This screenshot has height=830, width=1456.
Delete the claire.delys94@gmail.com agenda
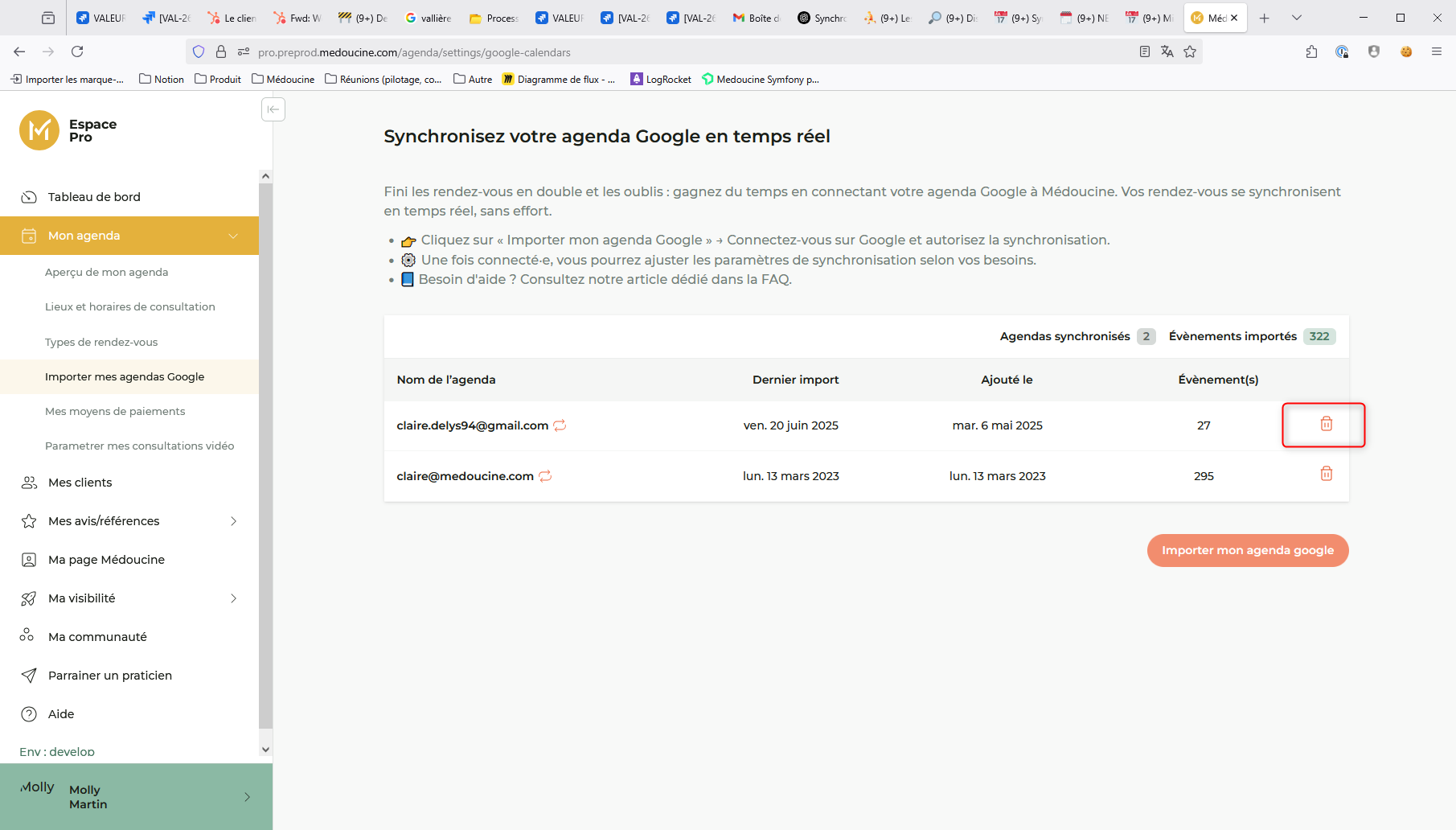click(1326, 424)
